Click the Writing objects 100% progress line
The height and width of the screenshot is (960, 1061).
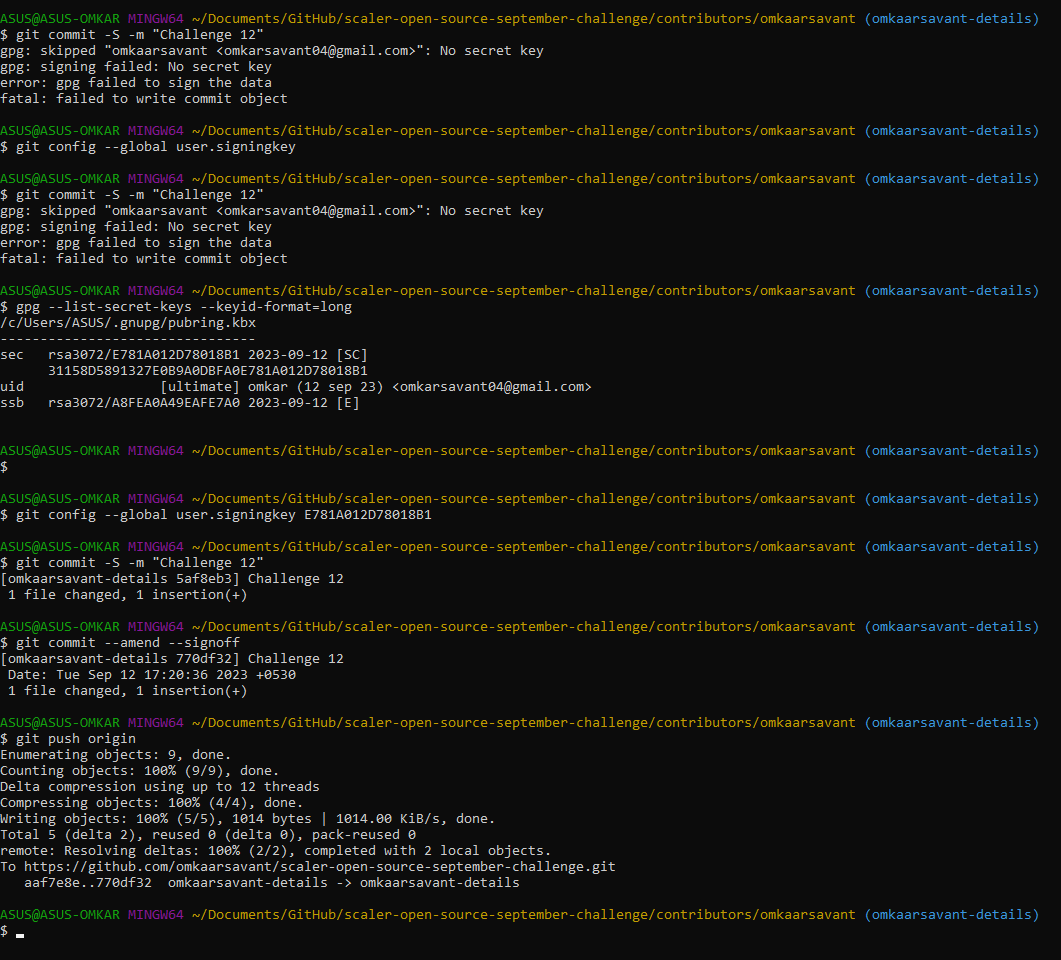click(x=180, y=818)
